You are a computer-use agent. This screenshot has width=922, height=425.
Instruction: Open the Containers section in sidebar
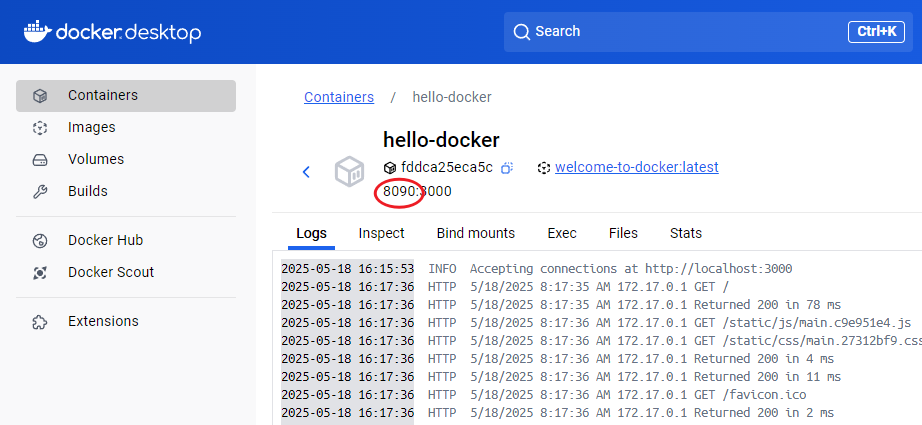tap(126, 96)
